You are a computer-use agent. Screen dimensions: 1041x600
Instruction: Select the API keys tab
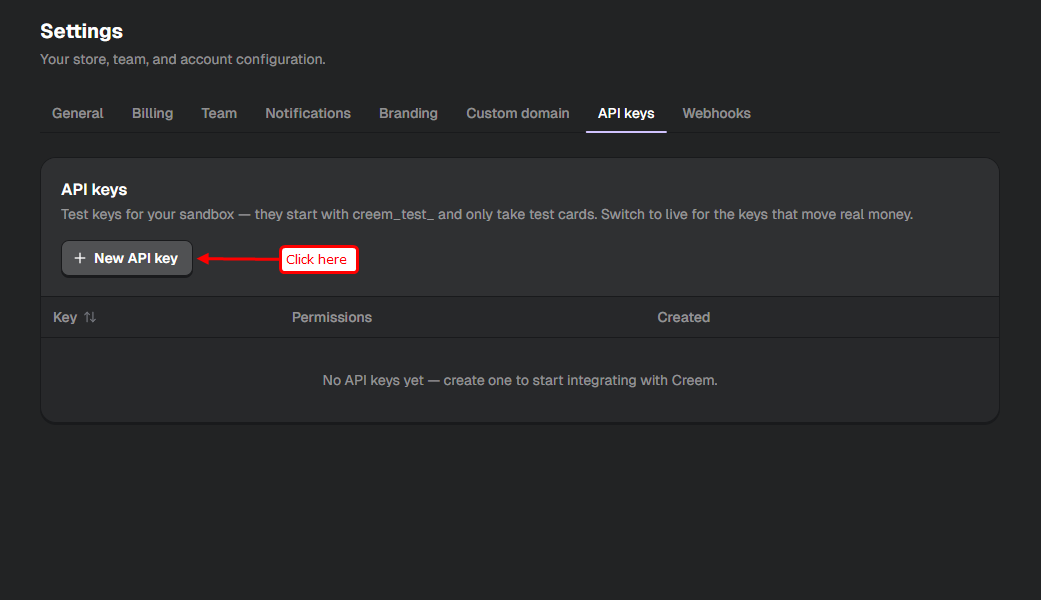click(x=626, y=113)
